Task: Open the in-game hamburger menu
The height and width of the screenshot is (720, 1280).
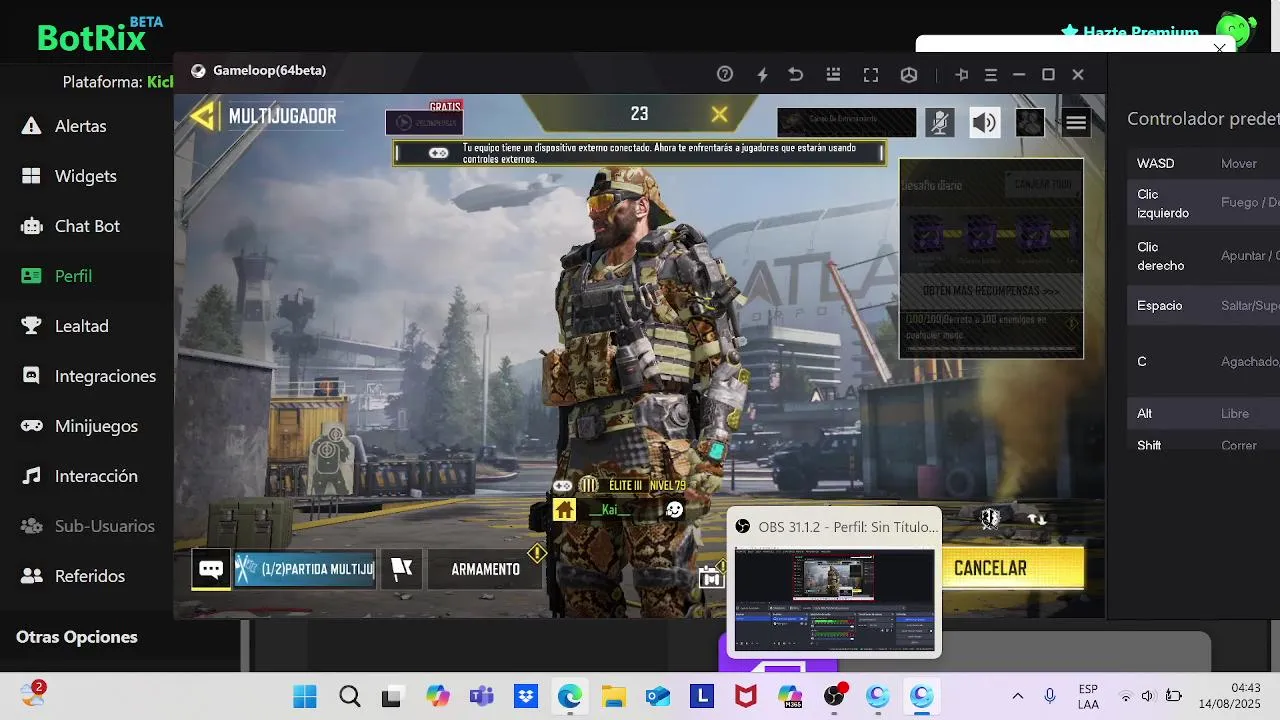Action: (1076, 122)
